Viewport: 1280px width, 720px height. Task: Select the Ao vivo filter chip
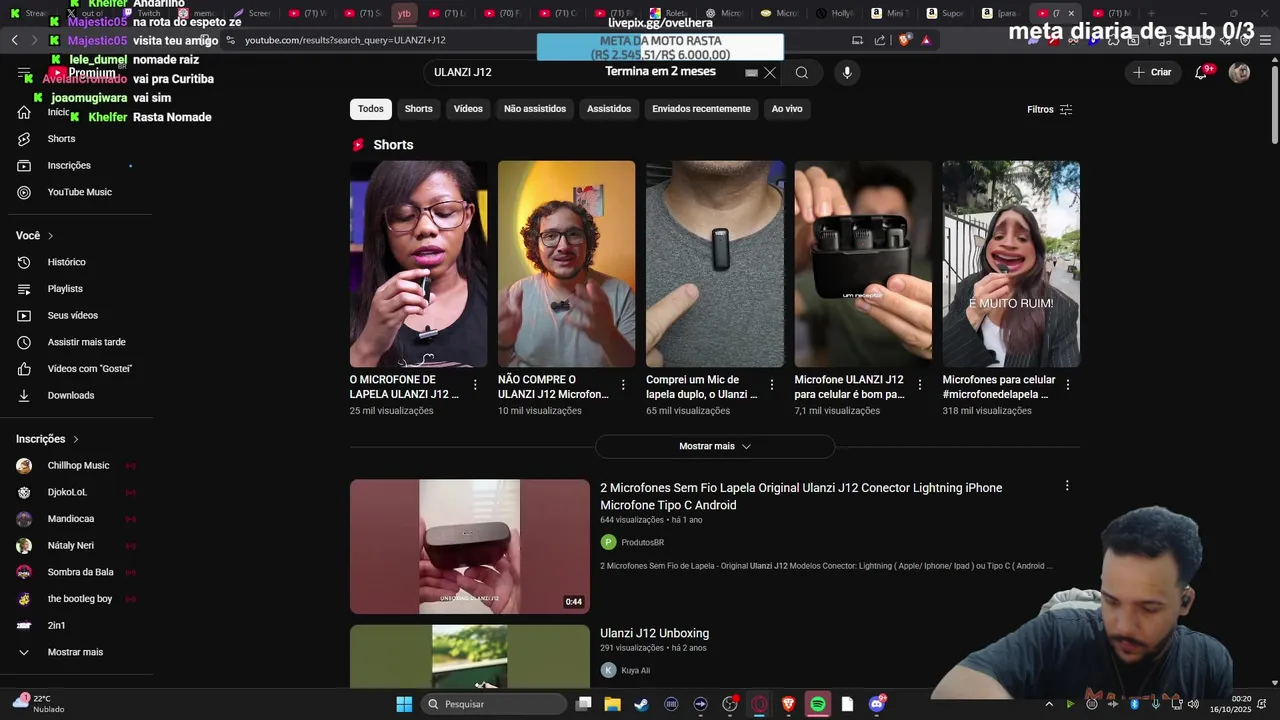pos(787,109)
